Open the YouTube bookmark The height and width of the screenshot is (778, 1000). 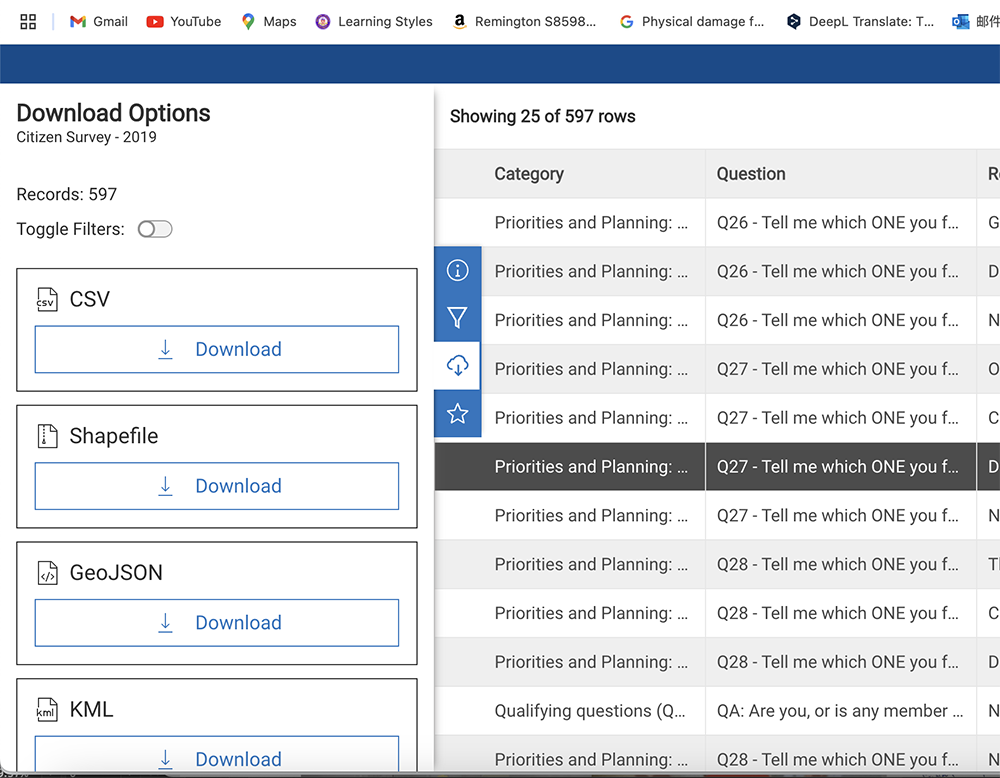click(x=182, y=21)
